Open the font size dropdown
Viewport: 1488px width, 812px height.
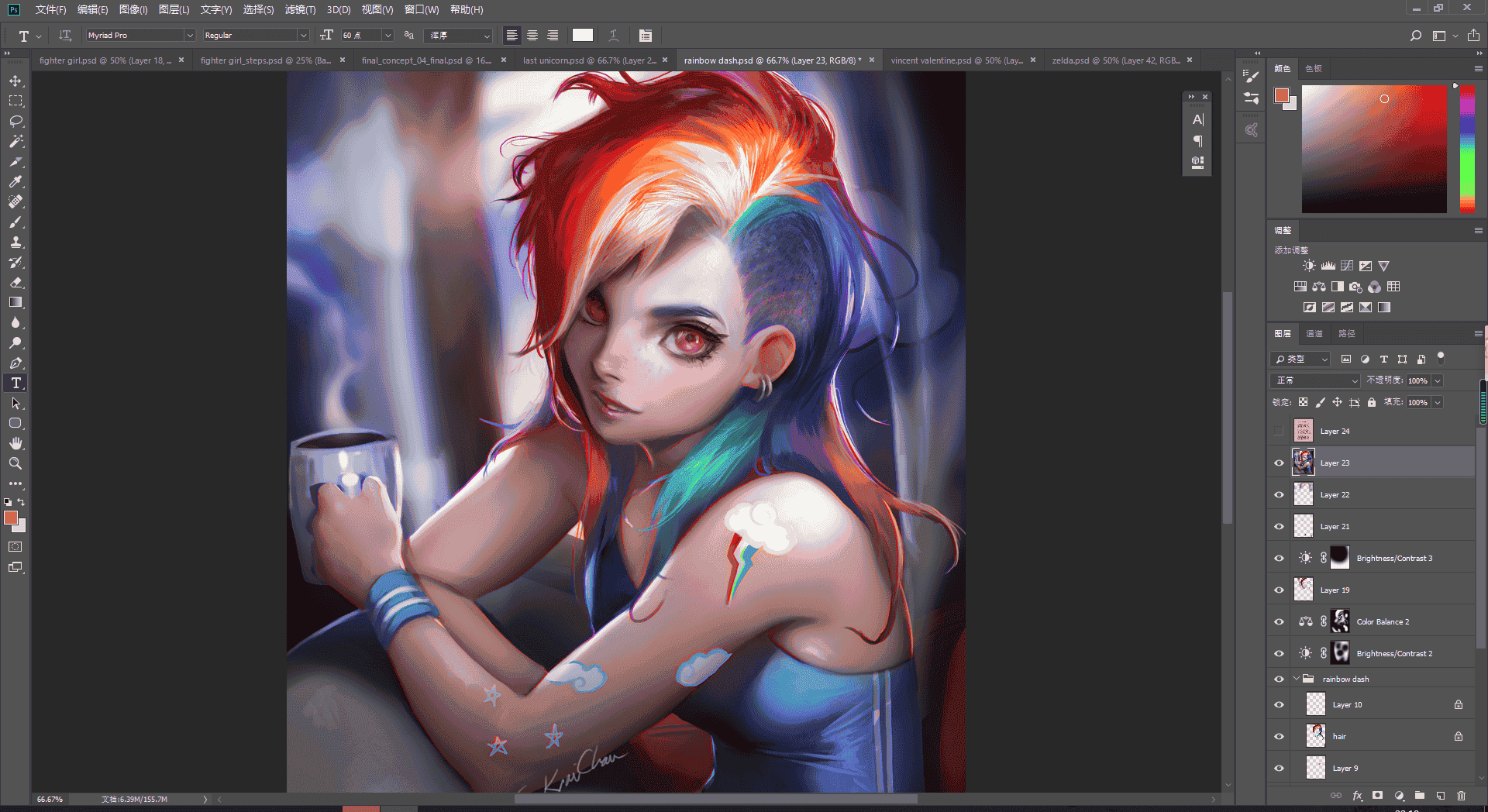tap(387, 35)
